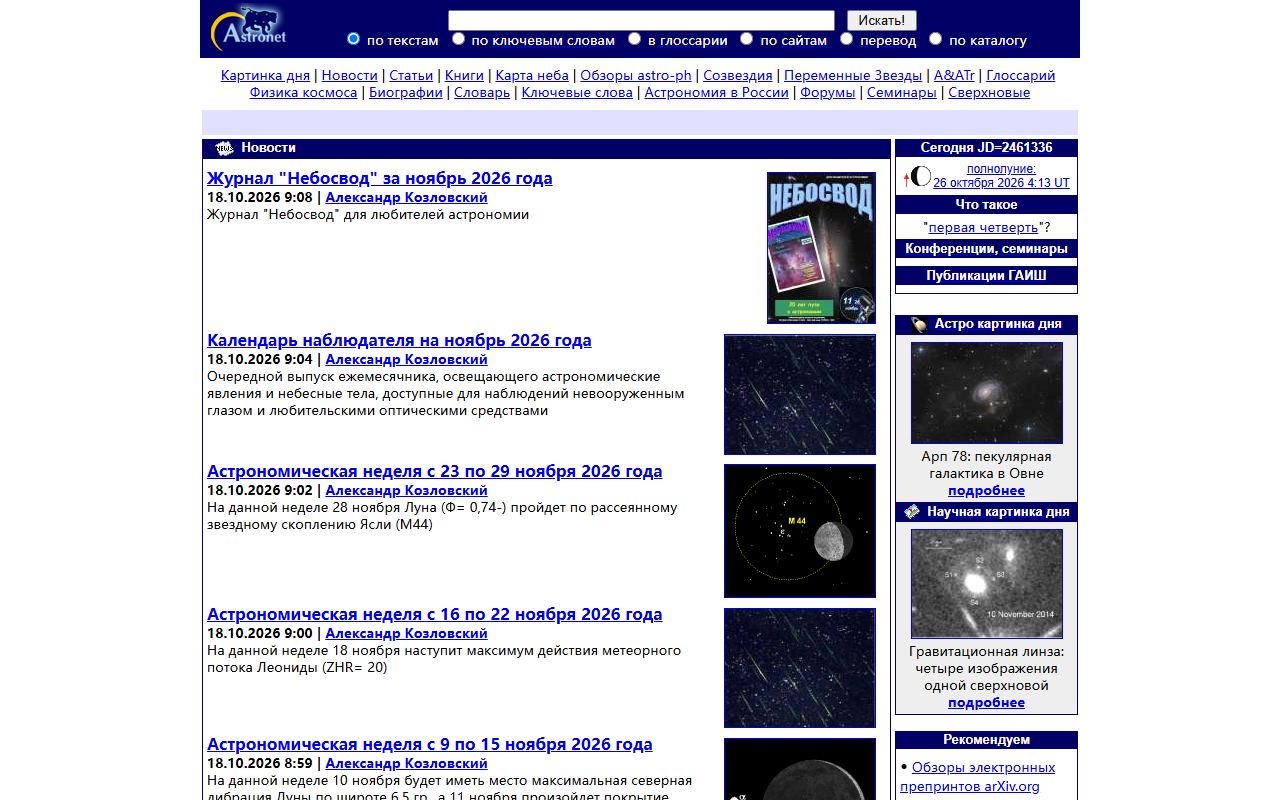Open Астрономическая неделя с 9 по 15 ноября
1280x800 pixels.
pyautogui.click(x=430, y=744)
